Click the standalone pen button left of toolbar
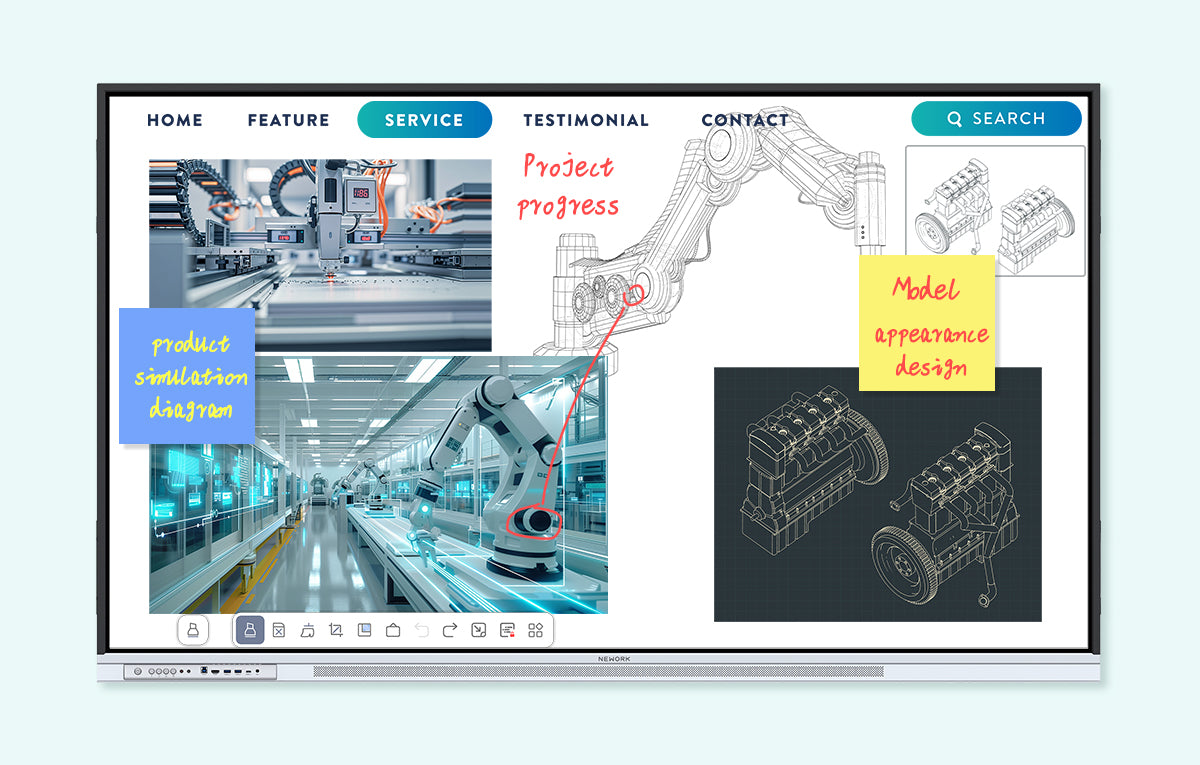 tap(193, 630)
